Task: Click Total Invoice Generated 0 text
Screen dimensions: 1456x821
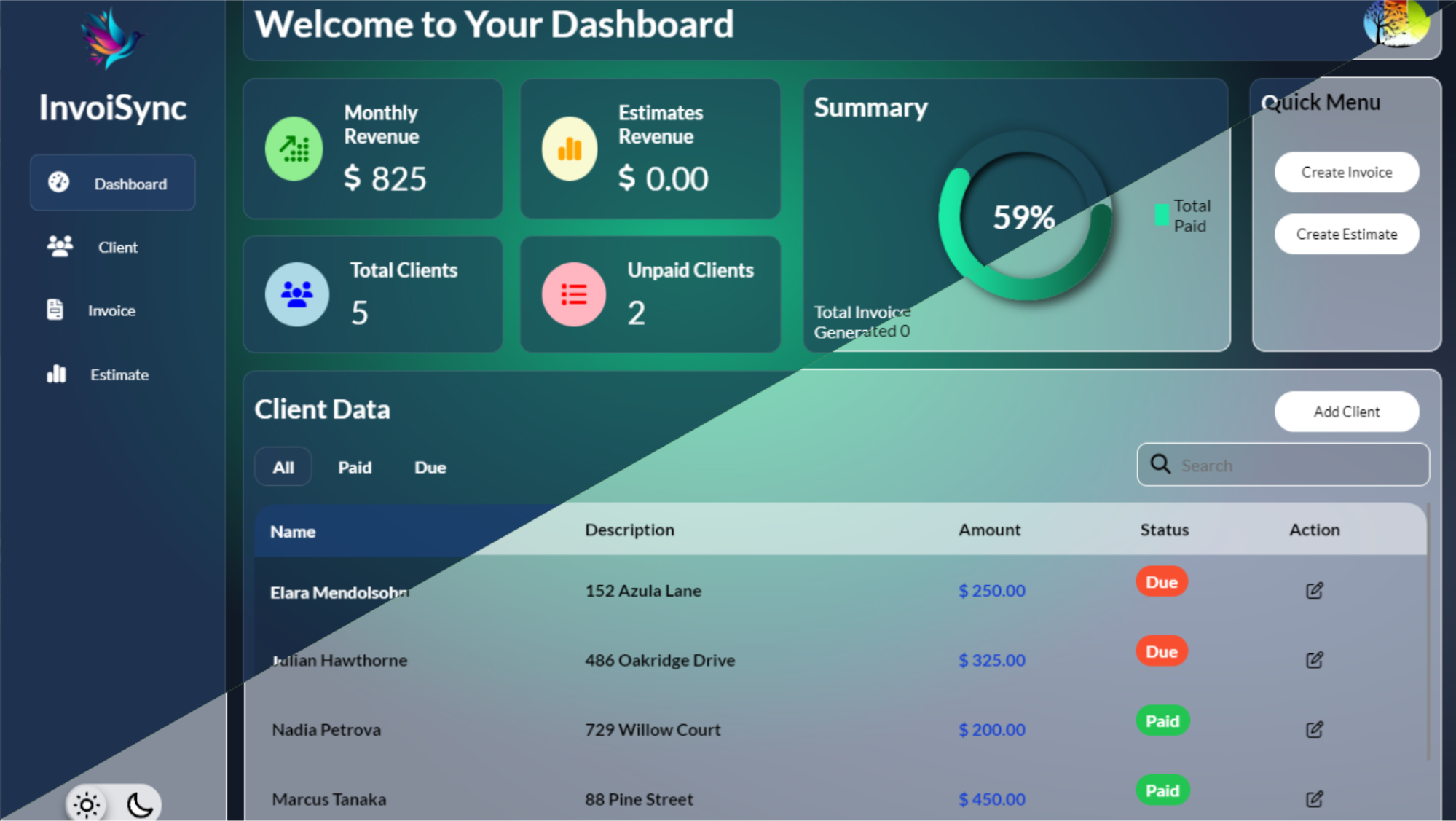Action: click(x=862, y=321)
